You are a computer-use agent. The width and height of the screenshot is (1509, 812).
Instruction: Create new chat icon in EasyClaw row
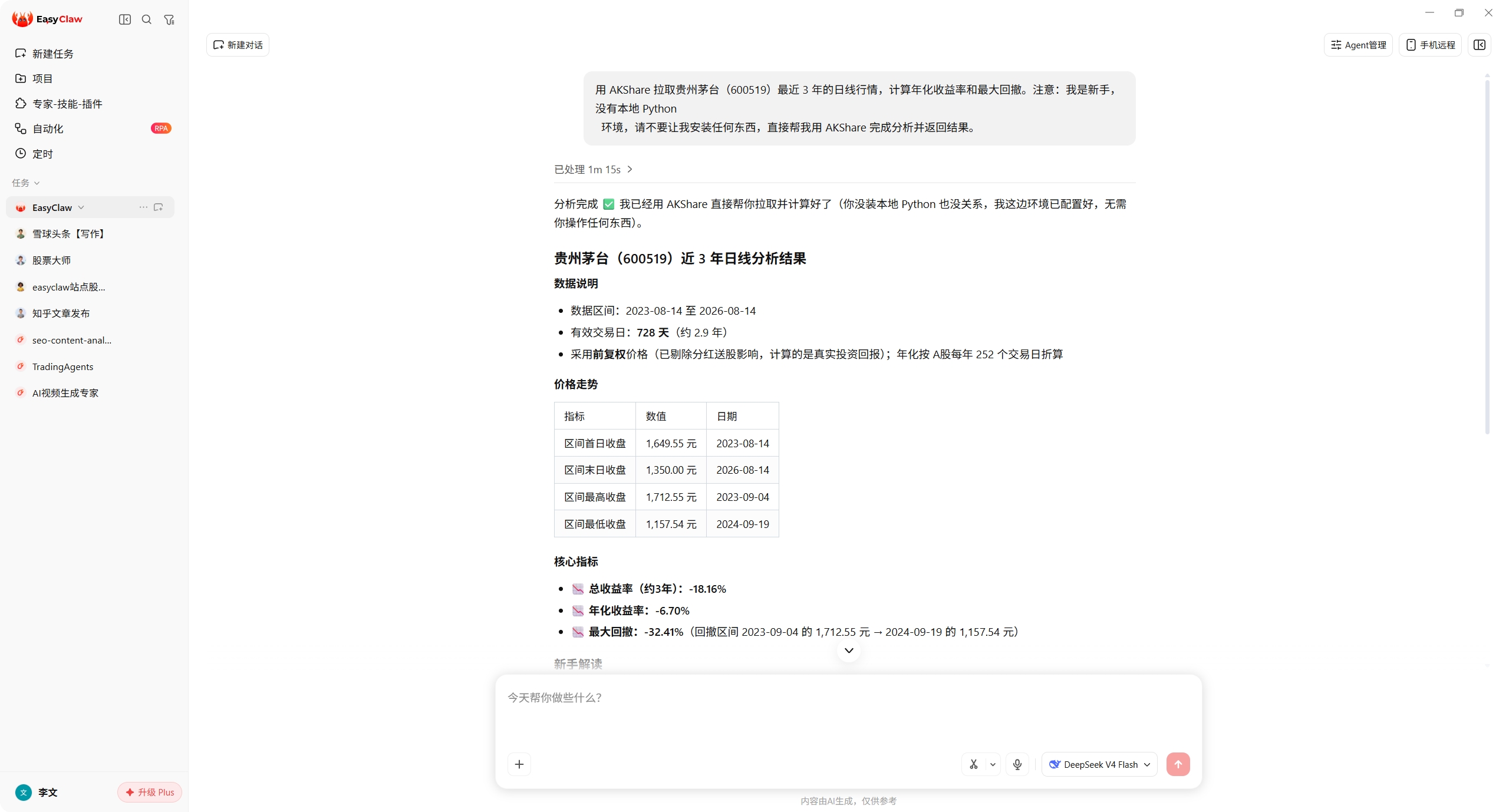tap(159, 207)
